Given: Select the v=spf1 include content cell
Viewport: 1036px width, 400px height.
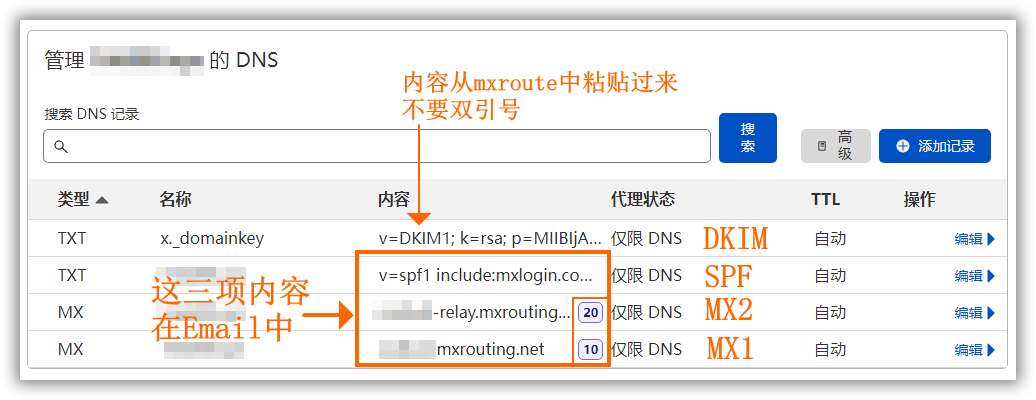Looking at the screenshot, I should point(485,275).
